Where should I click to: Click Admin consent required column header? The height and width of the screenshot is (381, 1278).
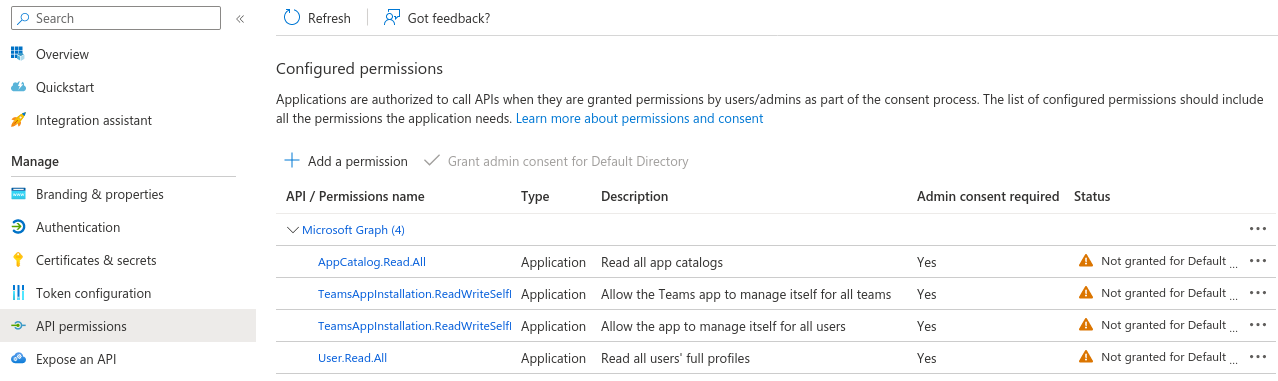point(988,196)
